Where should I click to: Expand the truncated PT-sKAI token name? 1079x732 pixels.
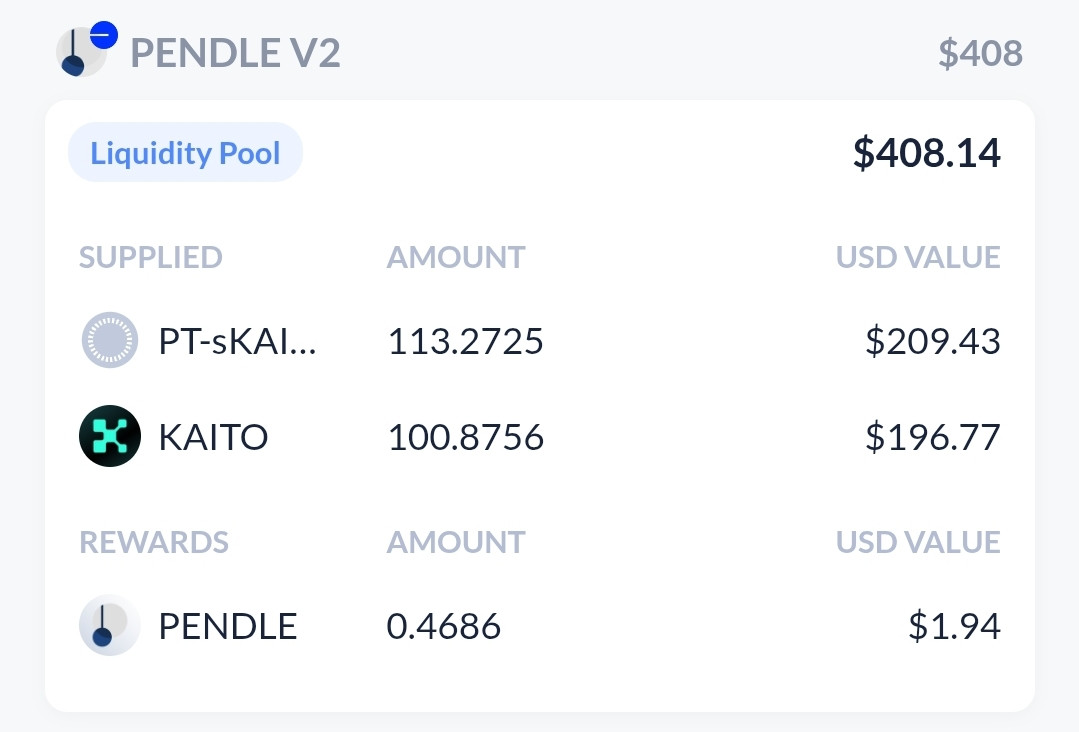point(237,340)
